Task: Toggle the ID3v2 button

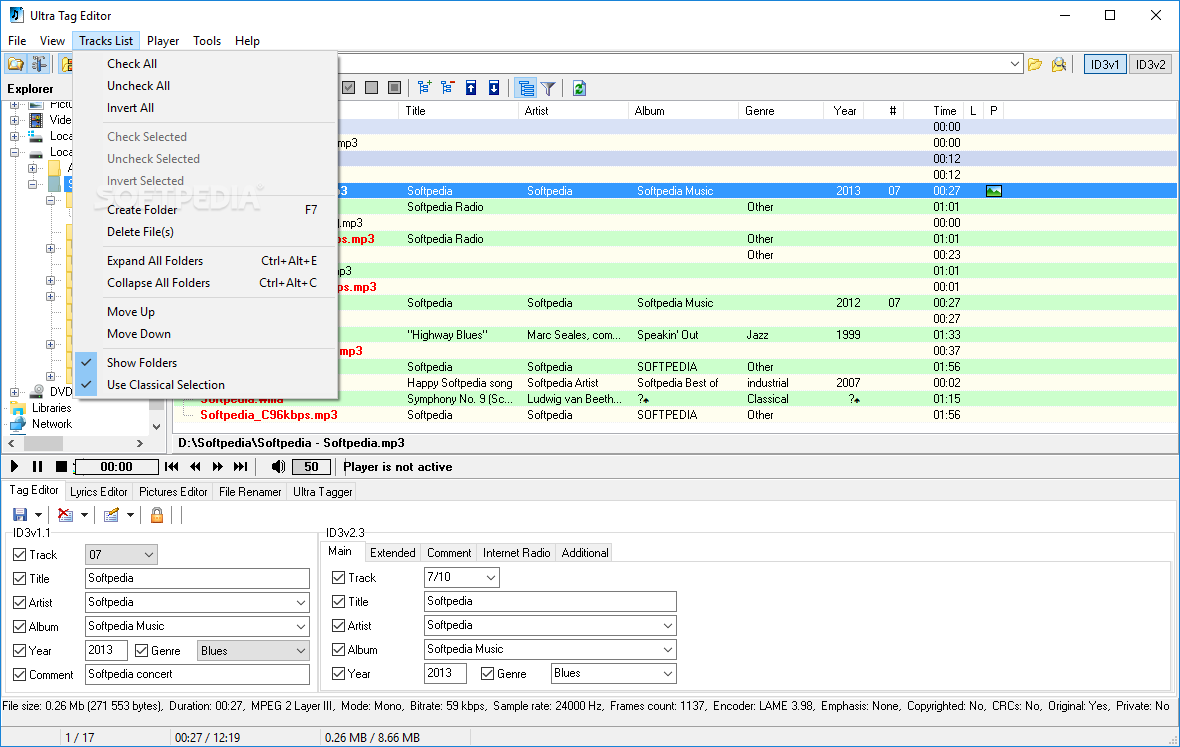Action: pos(1151,65)
